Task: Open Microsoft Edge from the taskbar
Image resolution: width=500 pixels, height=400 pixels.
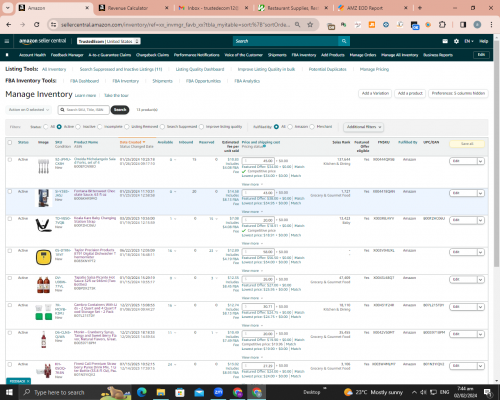Action: 142,392
